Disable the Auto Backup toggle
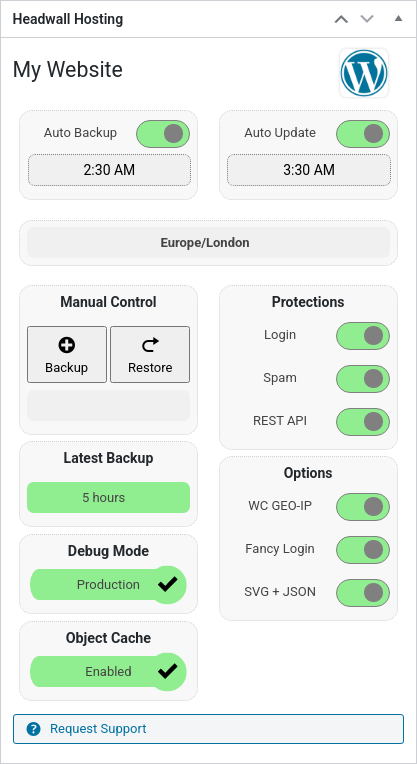Viewport: 417px width, 764px height. (x=163, y=134)
